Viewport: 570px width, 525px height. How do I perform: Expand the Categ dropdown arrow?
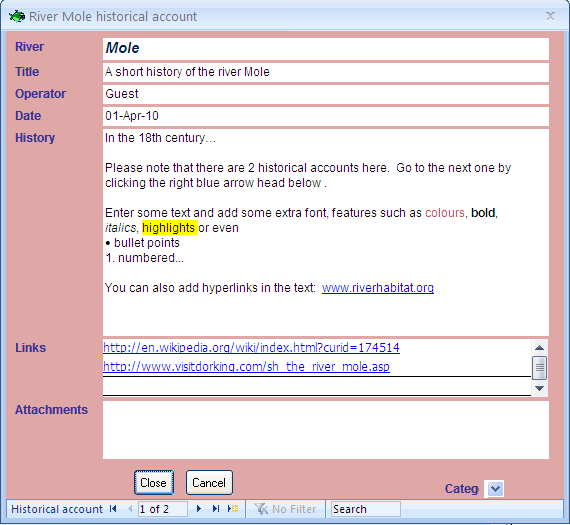coord(495,489)
